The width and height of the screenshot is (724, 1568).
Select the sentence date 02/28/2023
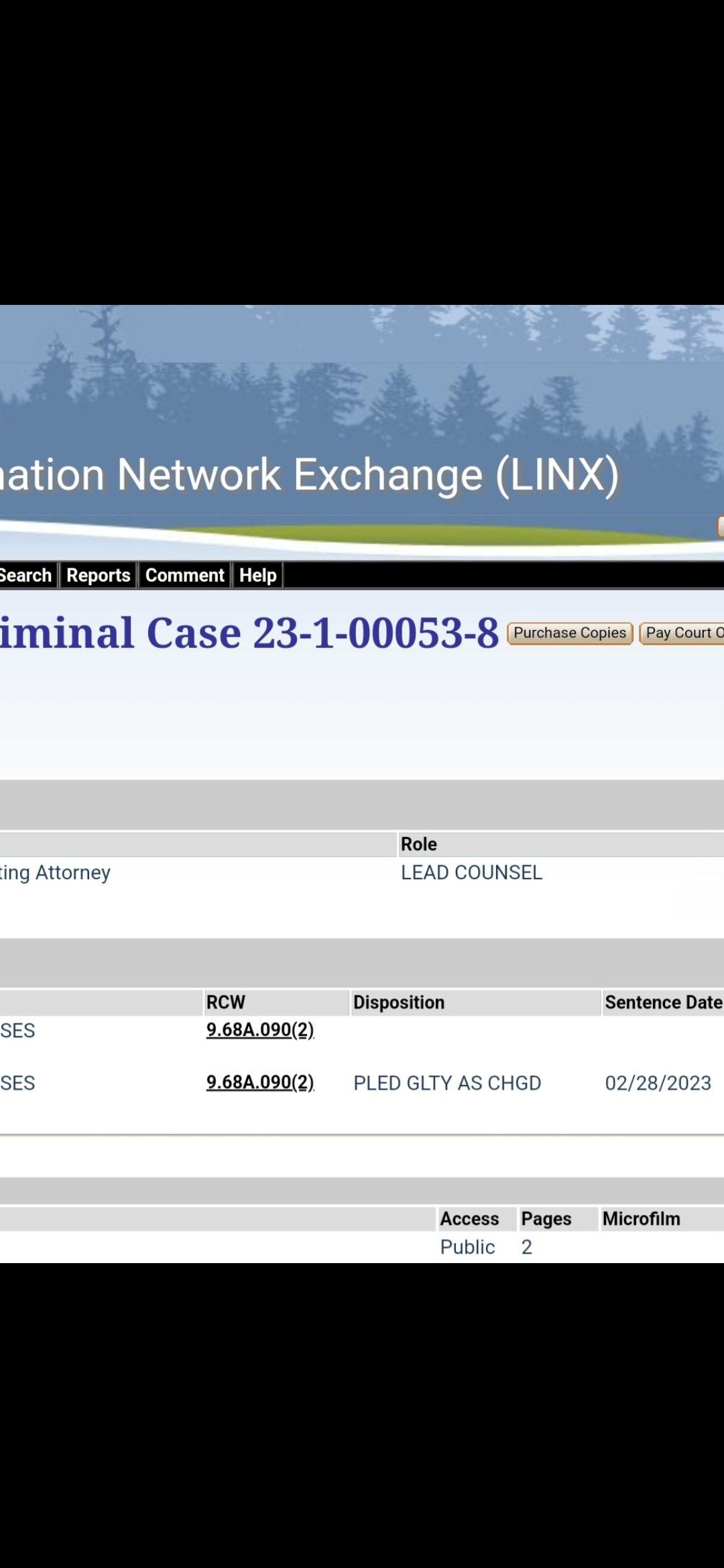point(658,1083)
